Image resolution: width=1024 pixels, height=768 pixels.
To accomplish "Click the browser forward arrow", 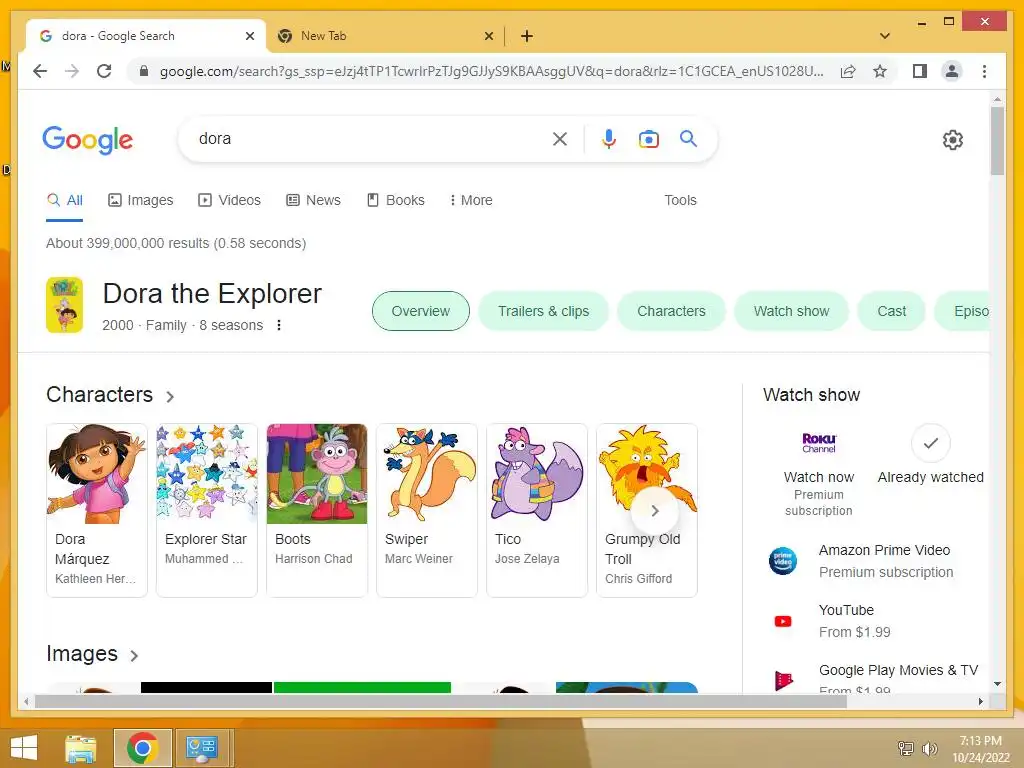I will click(x=72, y=71).
